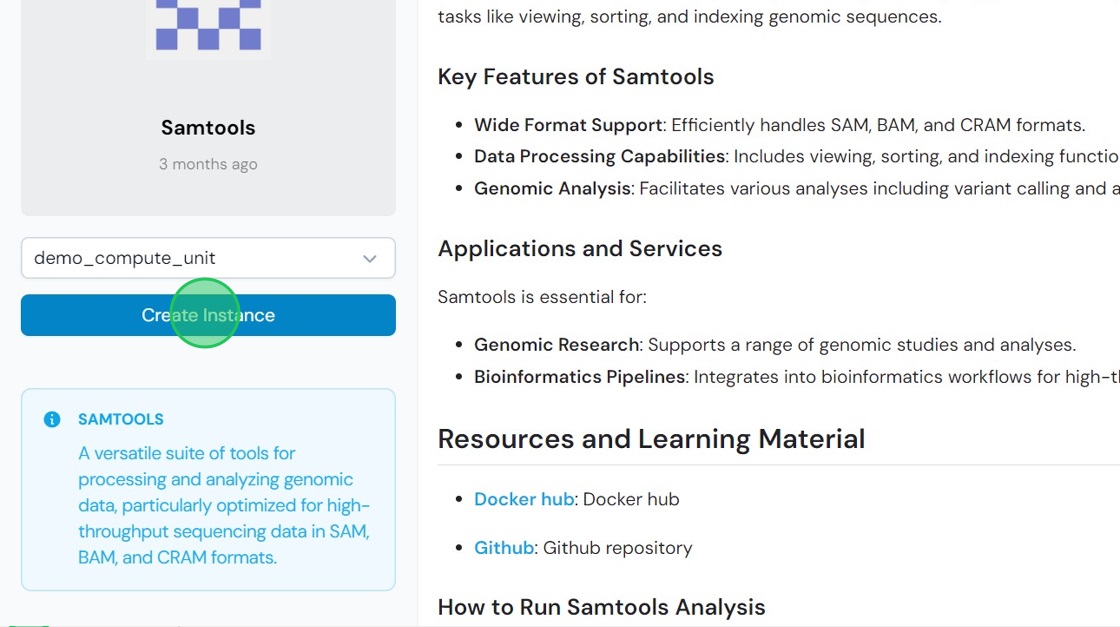The image size is (1120, 627).
Task: Click the Resources and Learning Material heading
Action: 651,438
